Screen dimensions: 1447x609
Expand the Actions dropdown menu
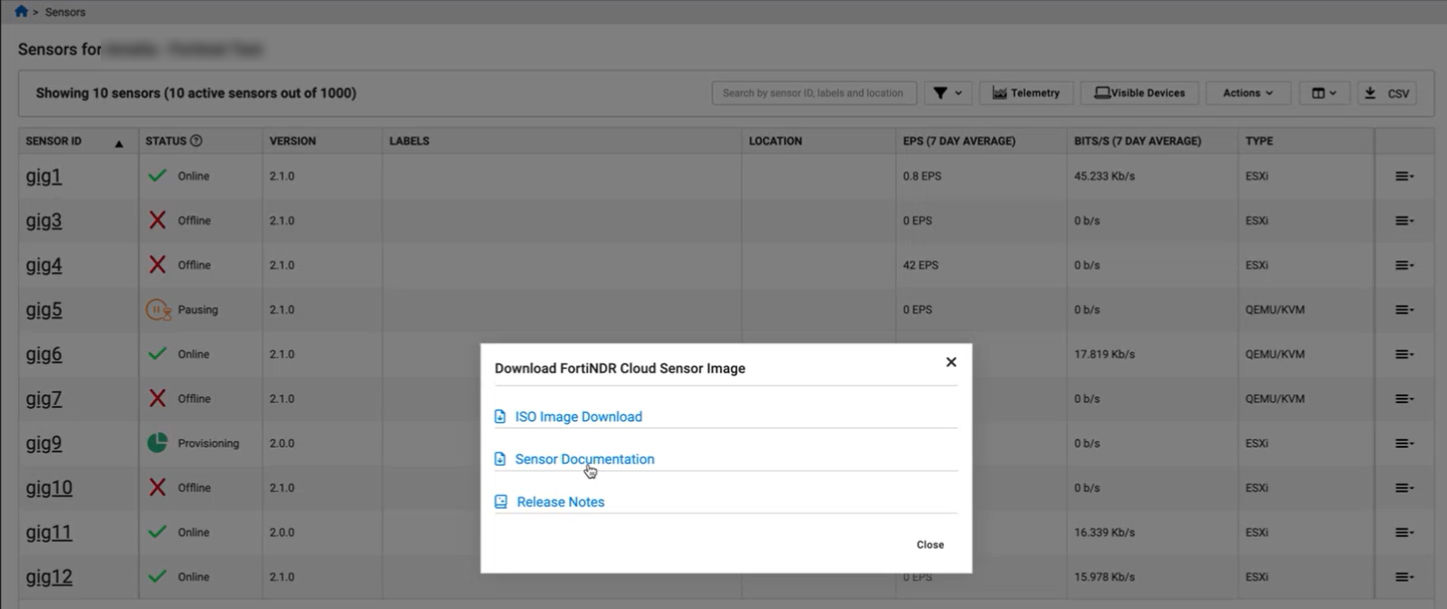pyautogui.click(x=1247, y=93)
